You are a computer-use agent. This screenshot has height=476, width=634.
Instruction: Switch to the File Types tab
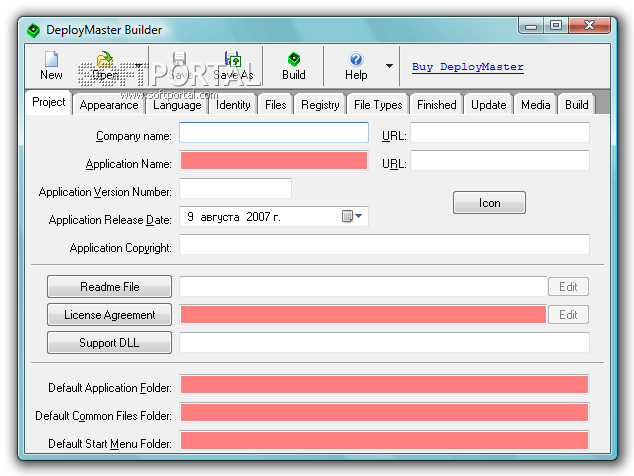pos(378,105)
